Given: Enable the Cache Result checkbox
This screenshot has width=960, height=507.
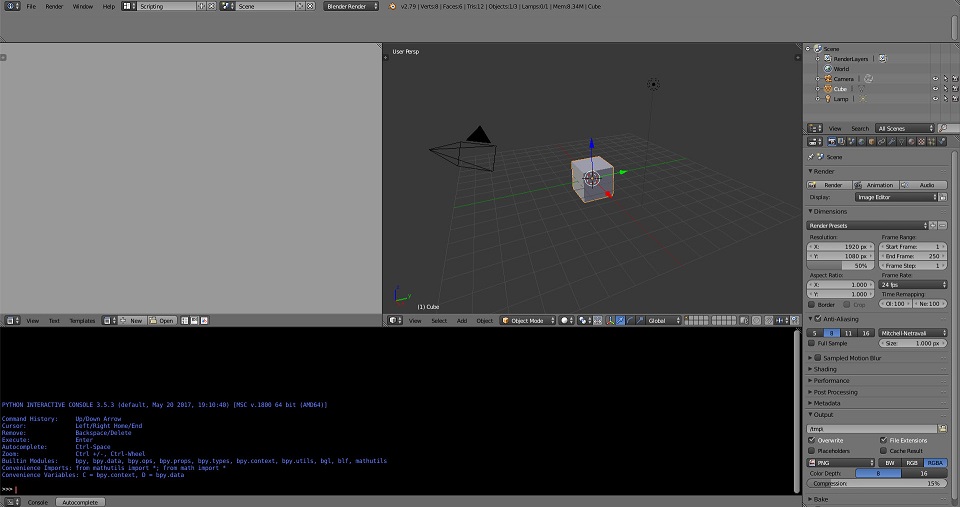Looking at the screenshot, I should click(883, 451).
